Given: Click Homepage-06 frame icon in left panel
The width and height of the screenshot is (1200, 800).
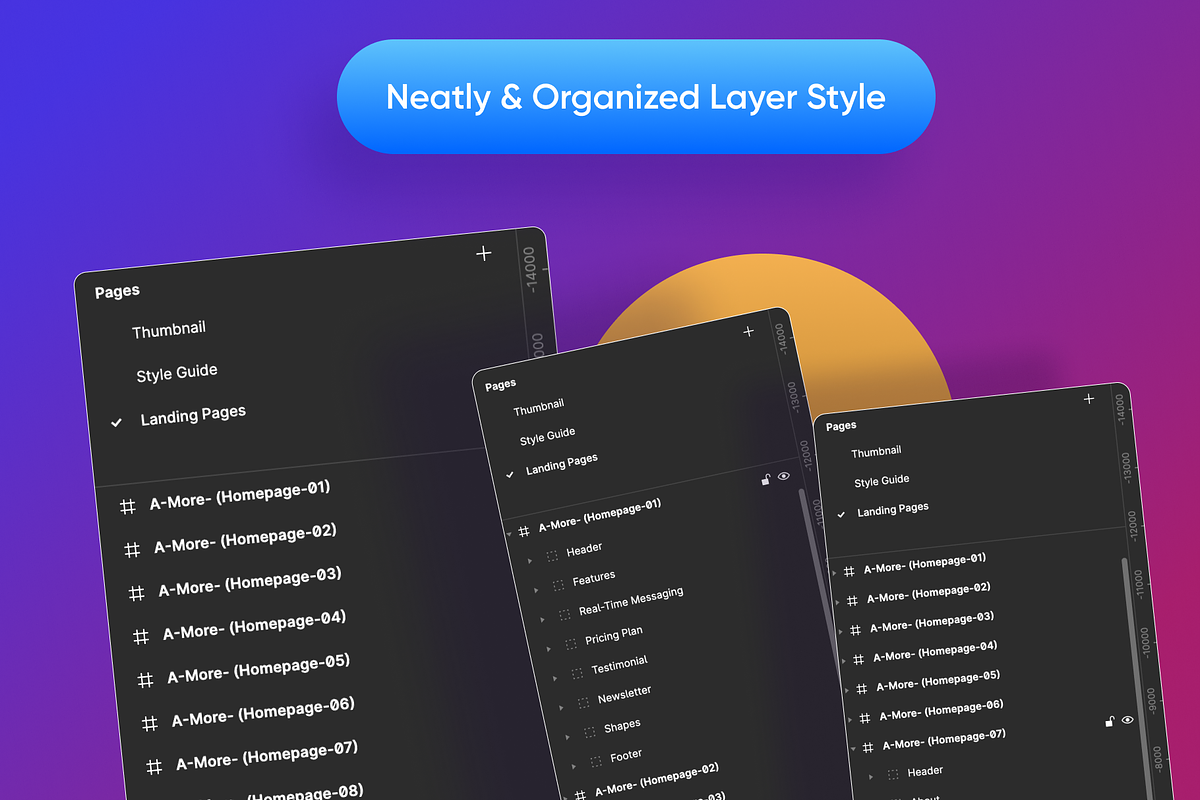Looking at the screenshot, I should (x=150, y=723).
